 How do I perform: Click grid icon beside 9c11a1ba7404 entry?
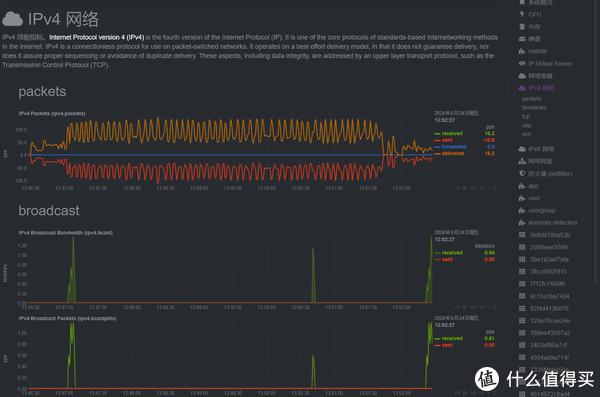522,296
